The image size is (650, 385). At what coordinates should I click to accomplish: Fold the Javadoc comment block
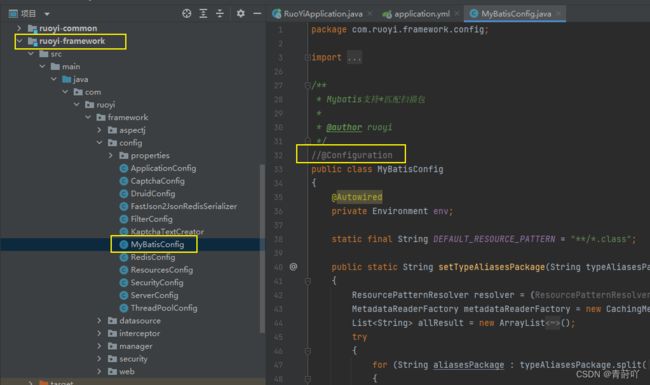click(308, 85)
